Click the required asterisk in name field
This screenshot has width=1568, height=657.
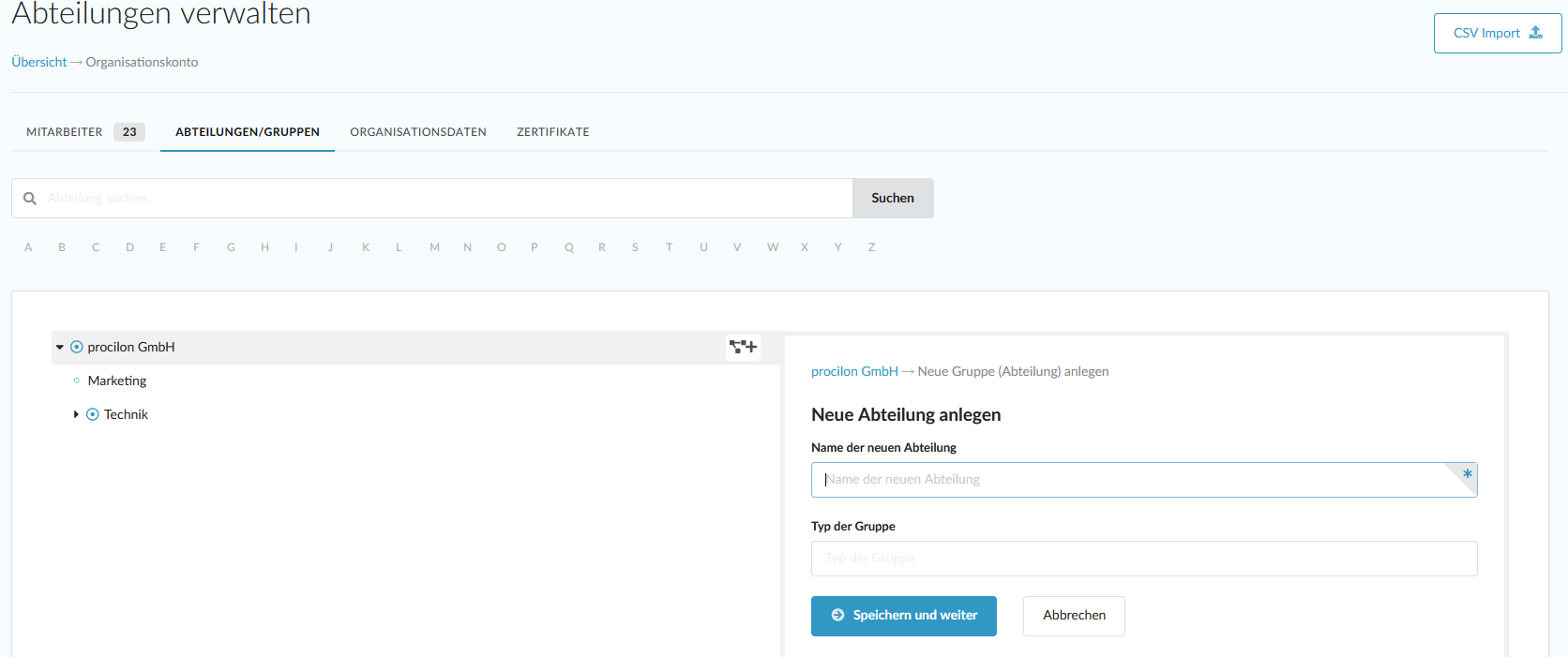[x=1467, y=474]
